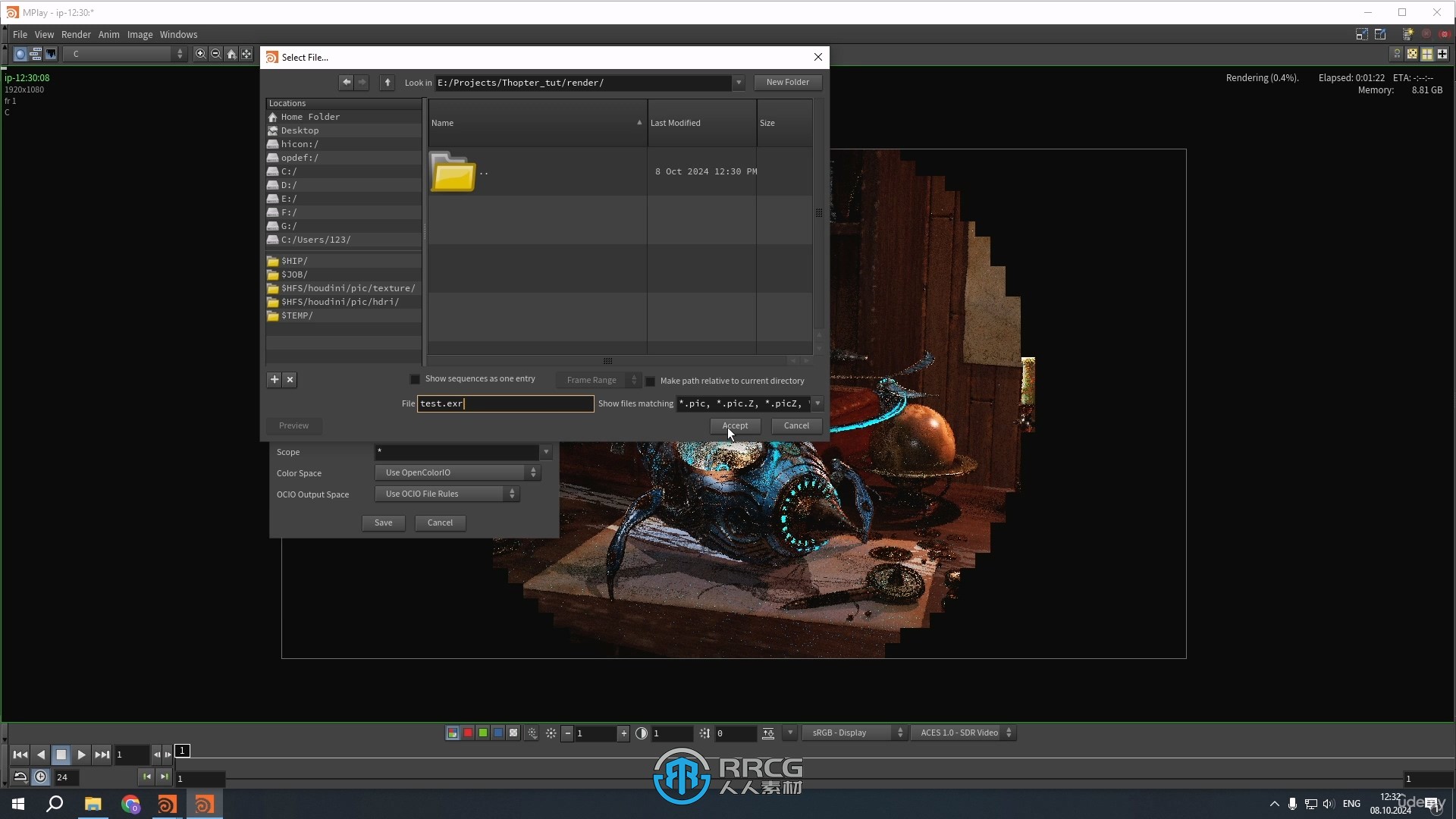Click the Cancel button in file dialog
The height and width of the screenshot is (819, 1456).
[x=796, y=425]
